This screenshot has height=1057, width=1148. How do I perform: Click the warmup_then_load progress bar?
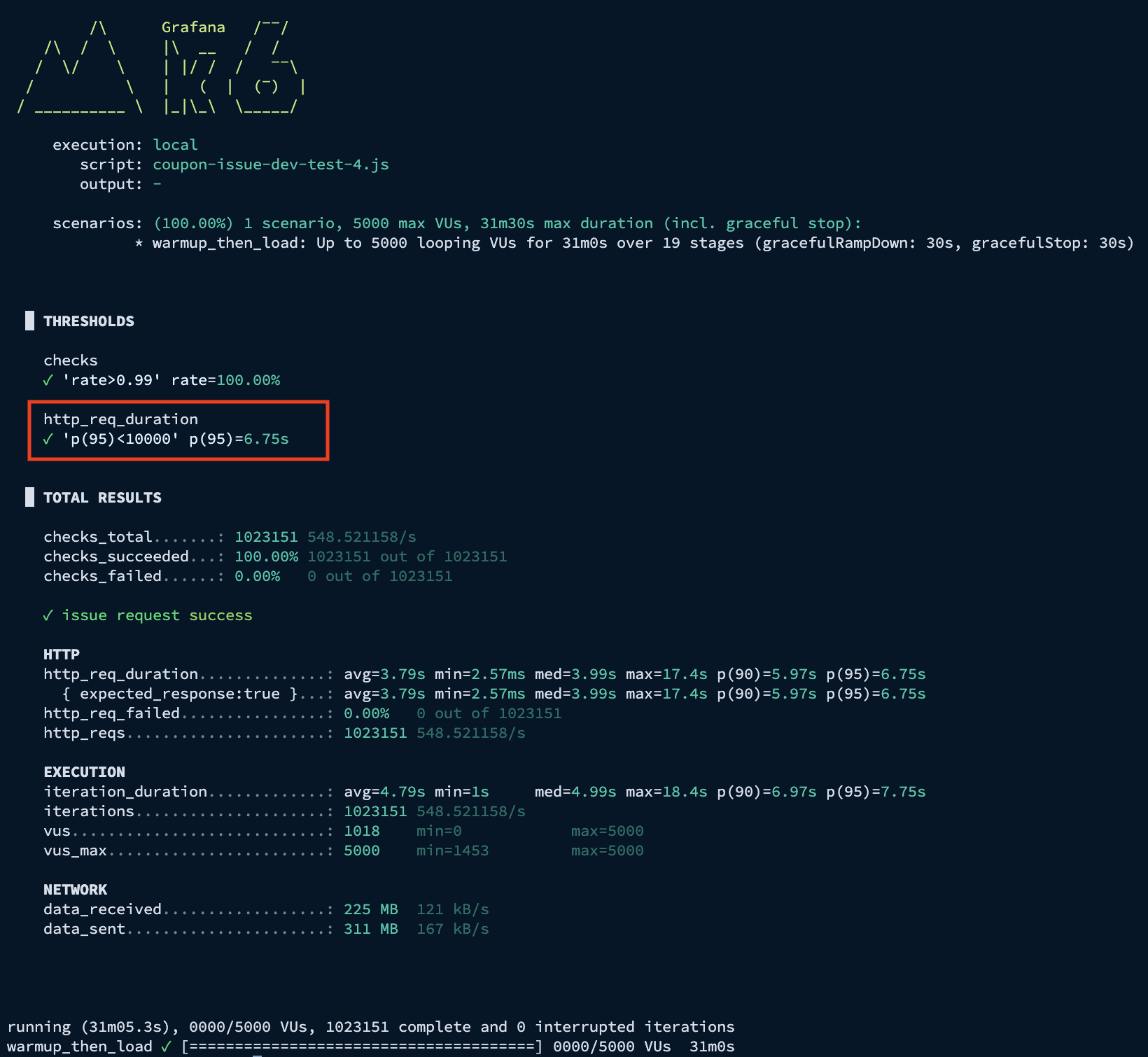pyautogui.click(x=362, y=1046)
